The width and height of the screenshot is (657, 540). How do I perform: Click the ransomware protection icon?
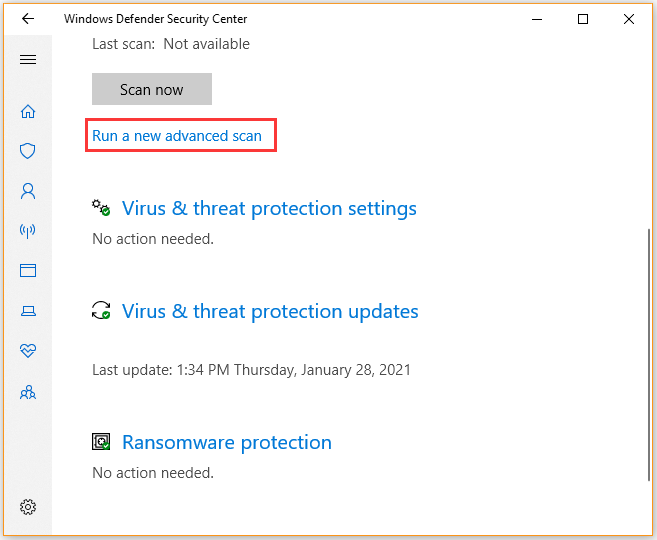tap(101, 442)
